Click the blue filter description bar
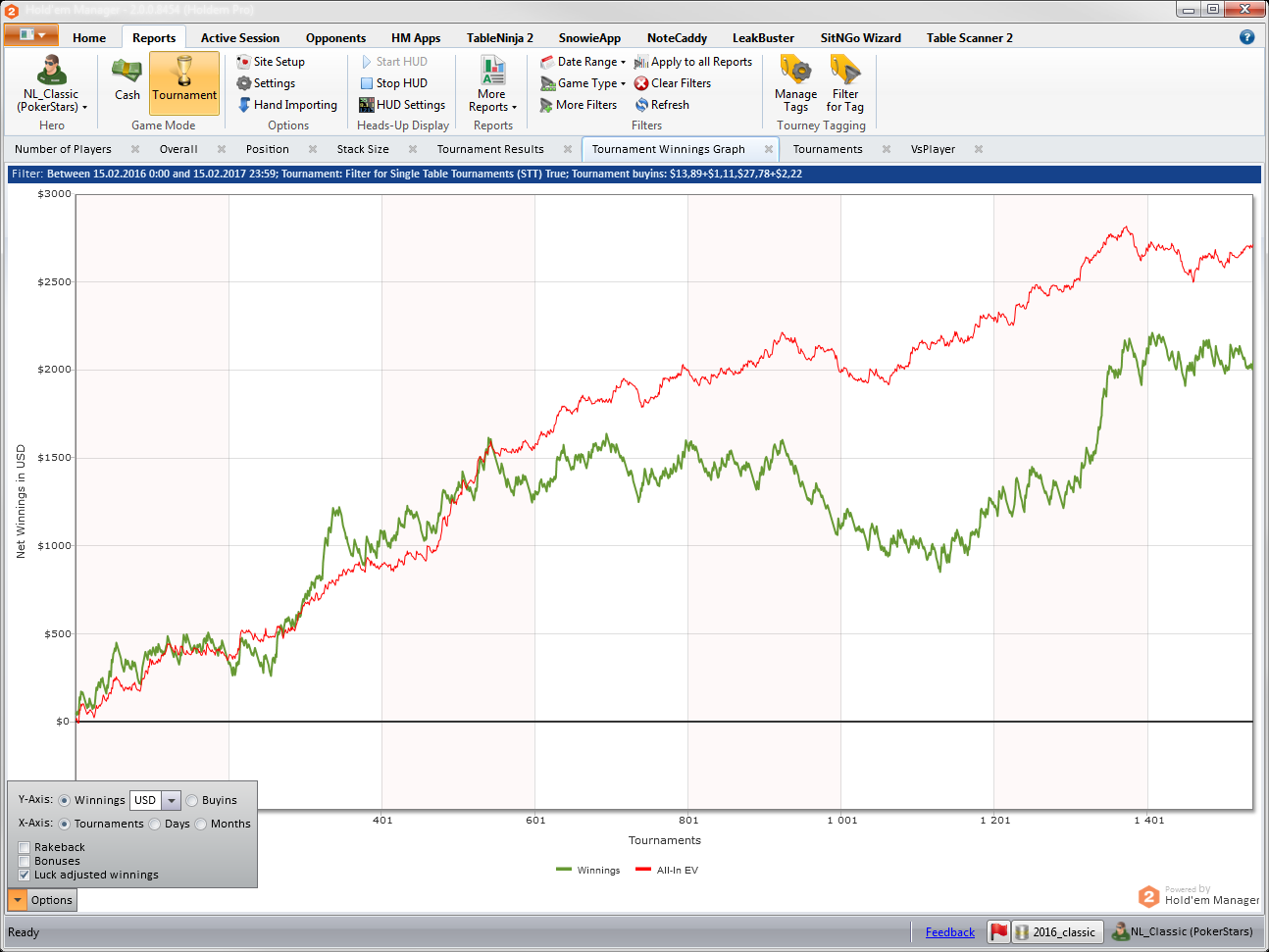The width and height of the screenshot is (1269, 952). click(634, 175)
